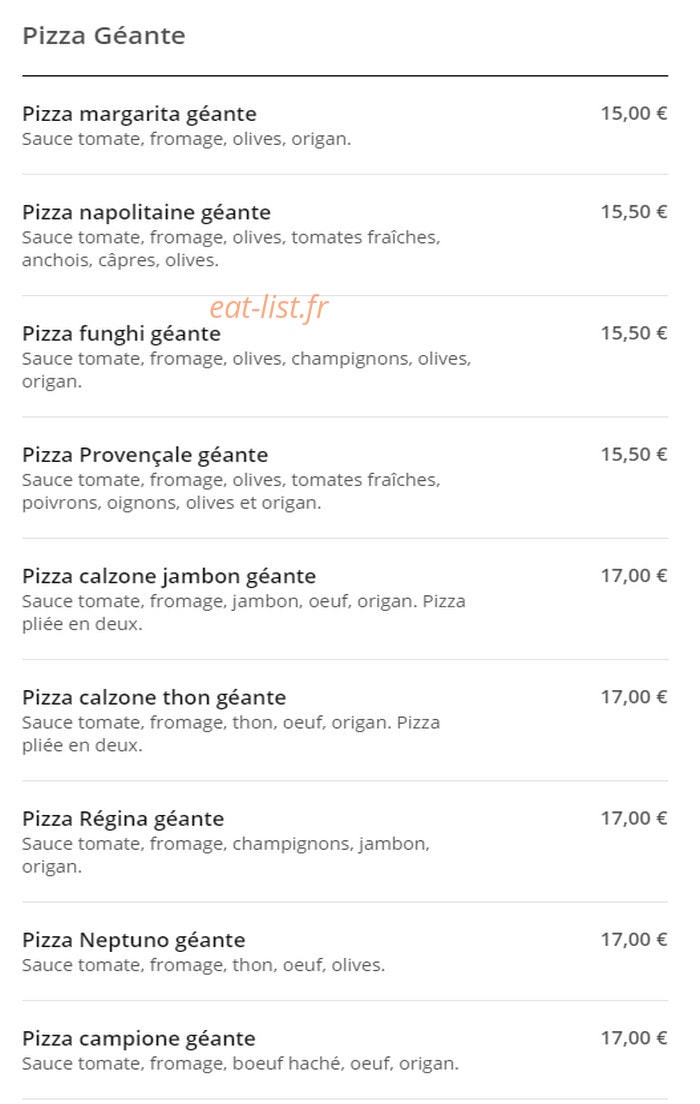The image size is (700, 1104).
Task: Click the 17,00 € price for calzone jambon
Action: pos(633,575)
